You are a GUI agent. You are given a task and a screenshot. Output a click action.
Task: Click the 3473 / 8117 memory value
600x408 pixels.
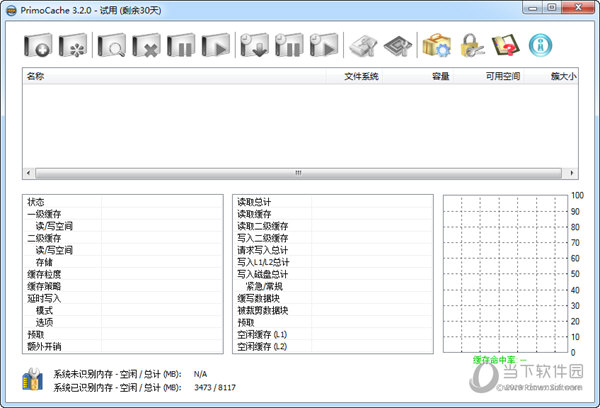(215, 387)
